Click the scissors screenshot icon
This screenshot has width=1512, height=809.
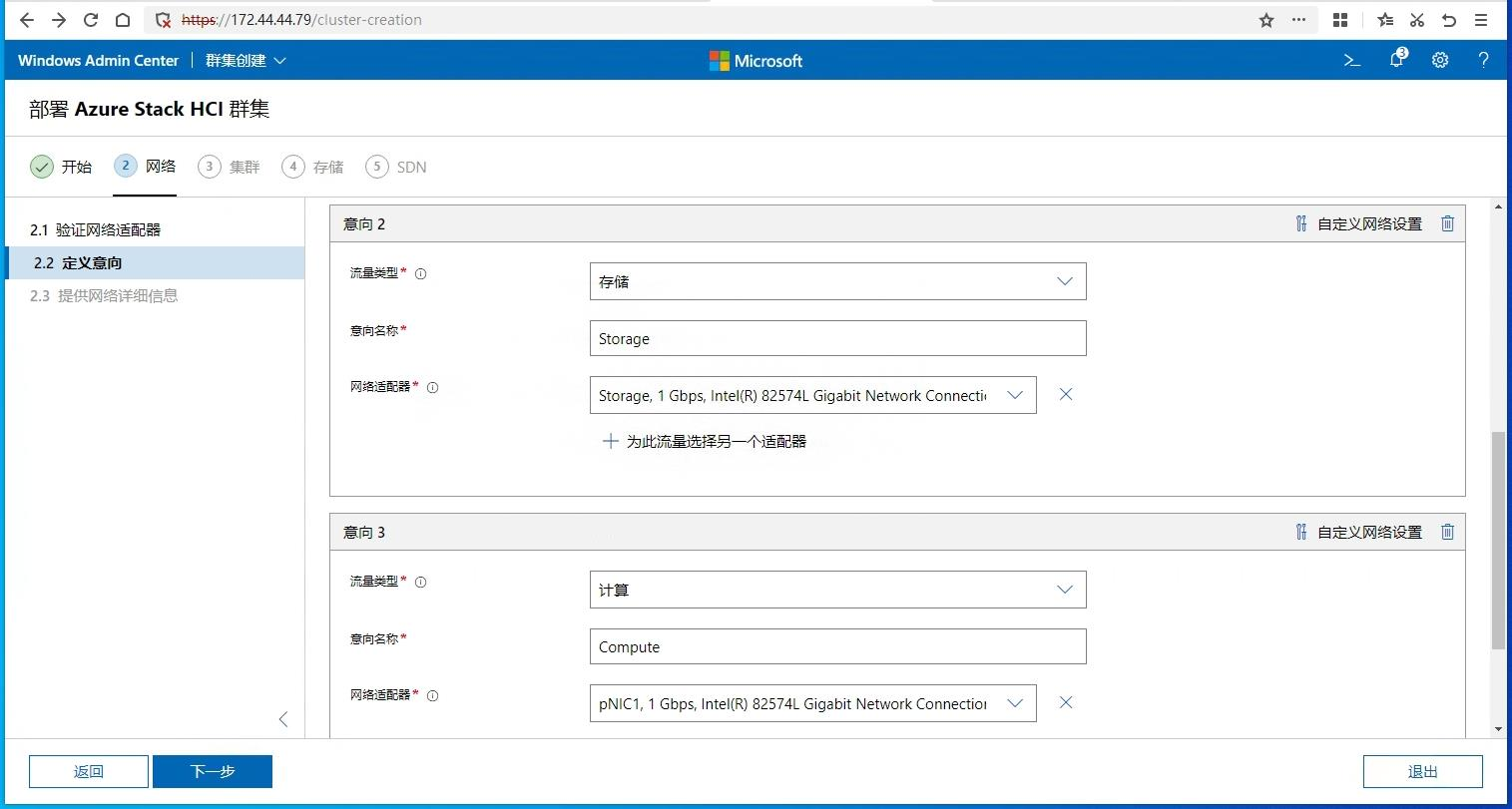(x=1417, y=20)
